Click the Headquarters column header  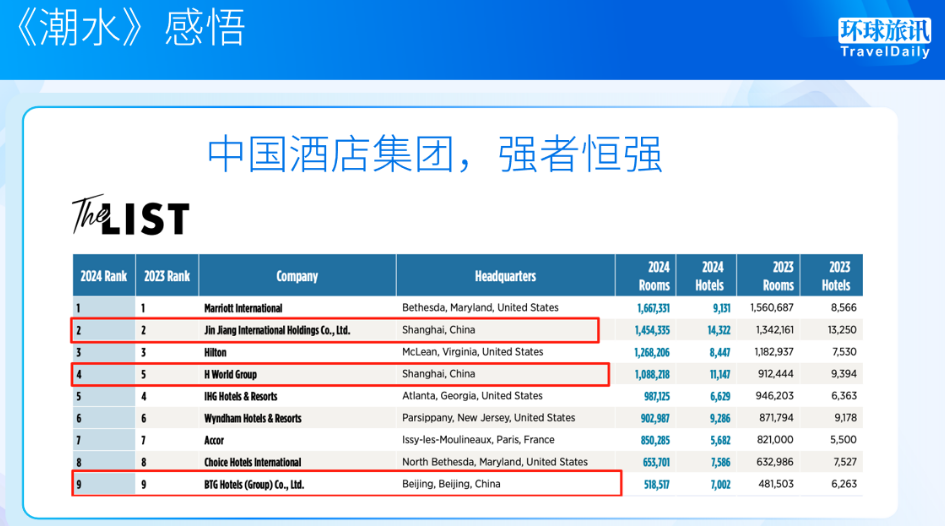coord(505,276)
